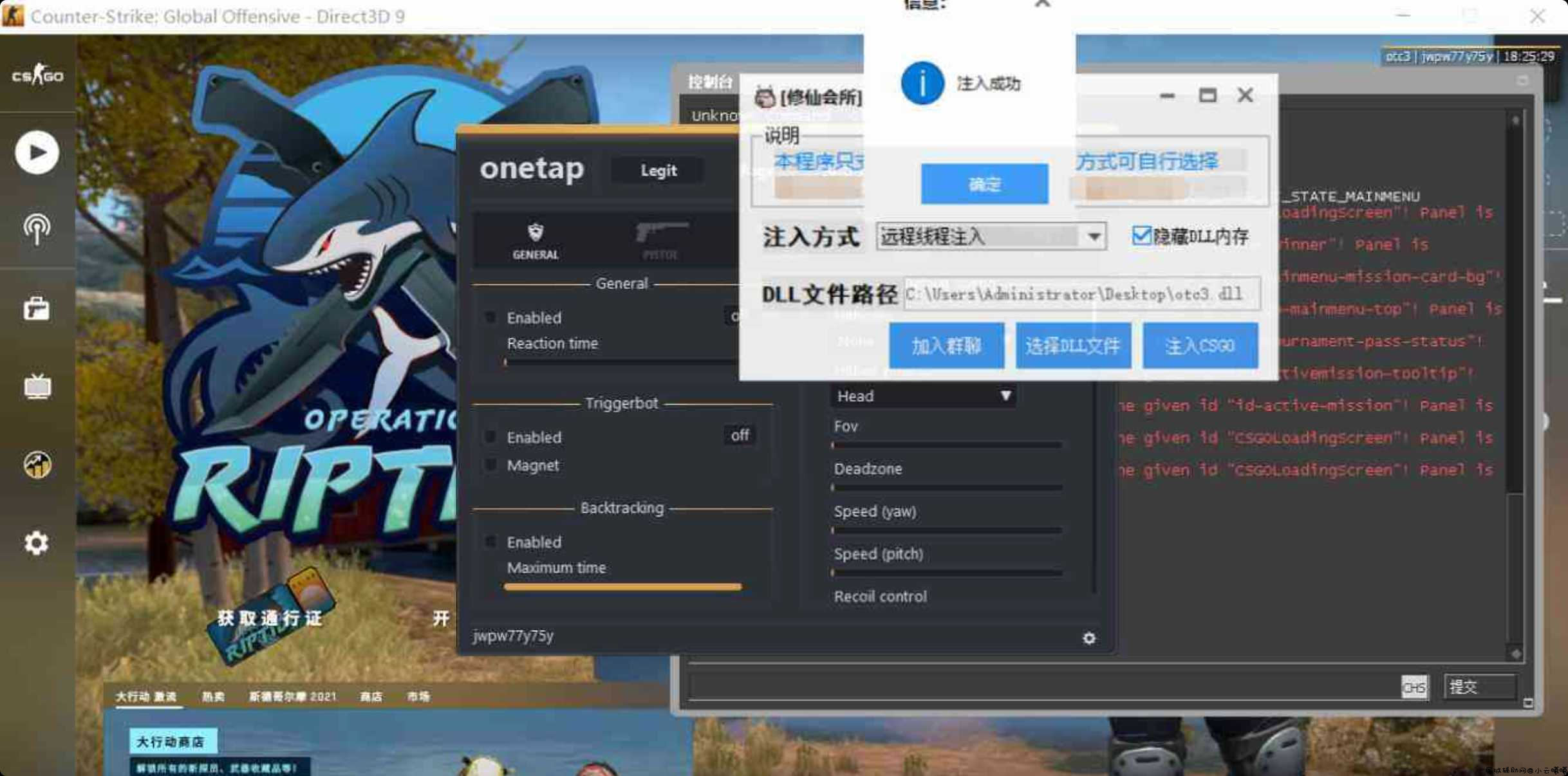1568x776 pixels.
Task: Adjust the Reaction time slider
Action: (x=621, y=362)
